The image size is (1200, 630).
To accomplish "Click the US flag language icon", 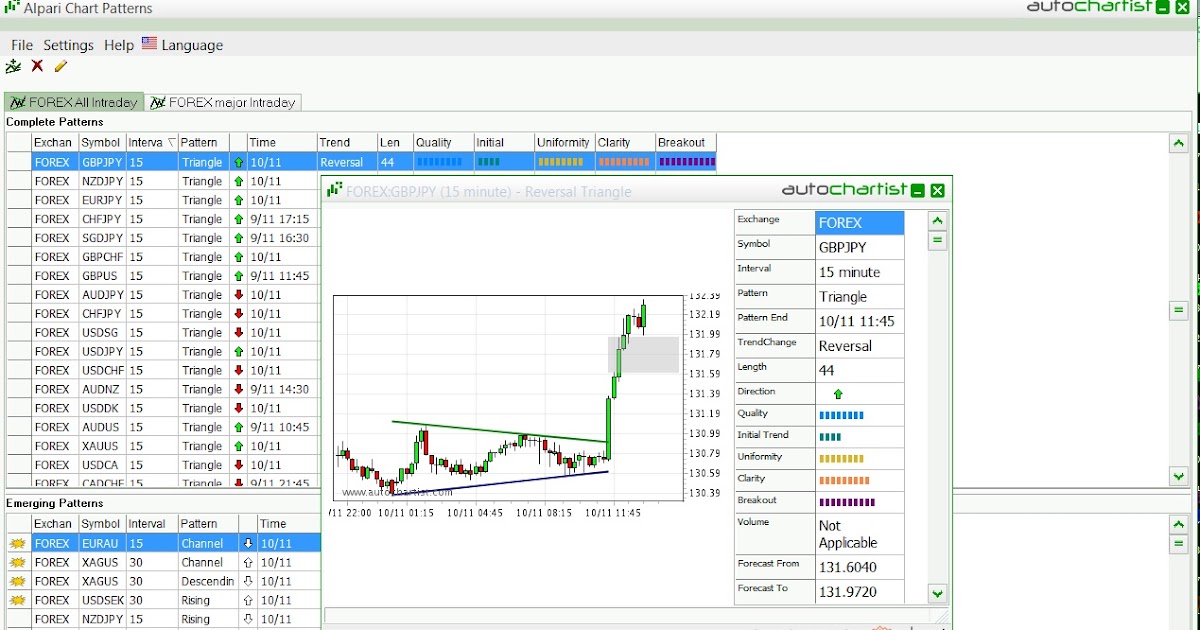I will pos(149,43).
